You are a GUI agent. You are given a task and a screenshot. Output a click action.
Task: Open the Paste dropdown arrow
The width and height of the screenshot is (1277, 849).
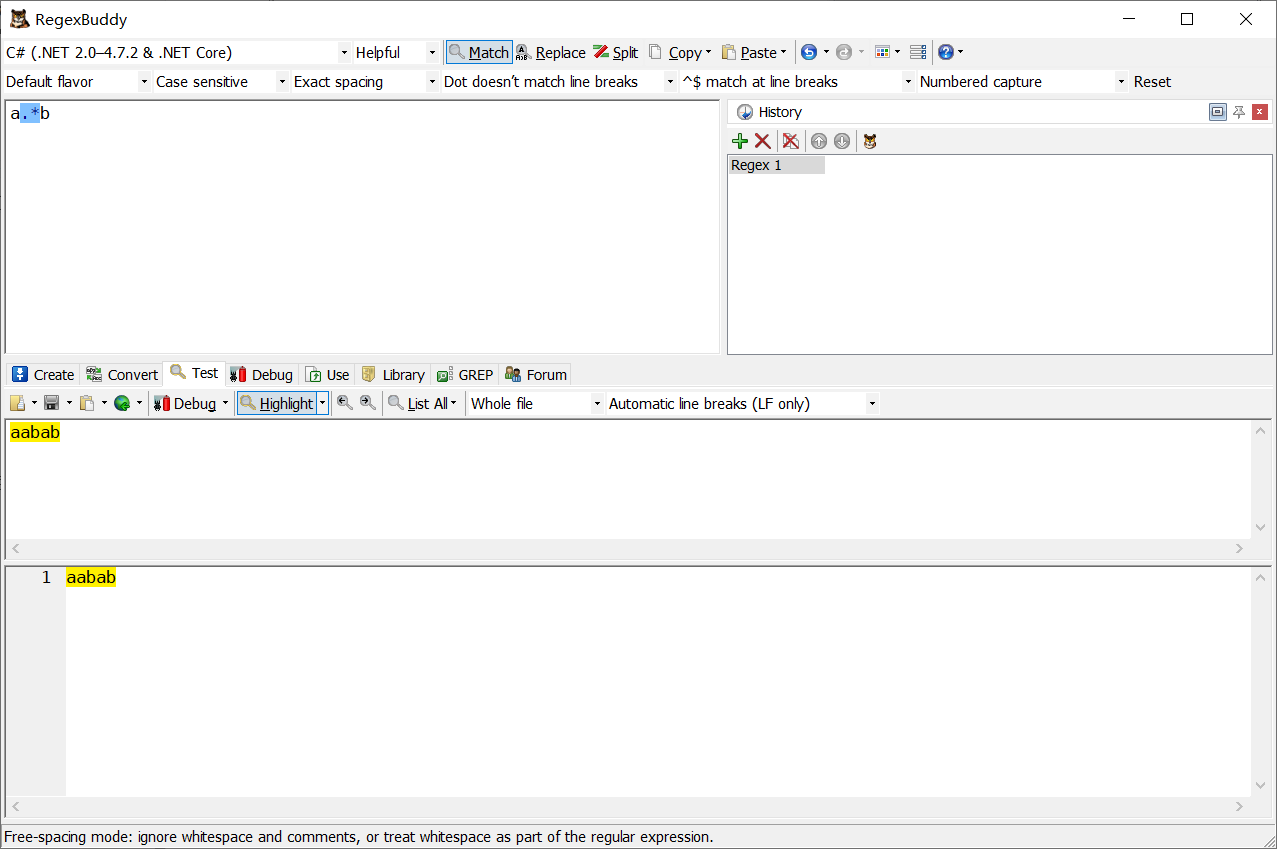click(783, 52)
